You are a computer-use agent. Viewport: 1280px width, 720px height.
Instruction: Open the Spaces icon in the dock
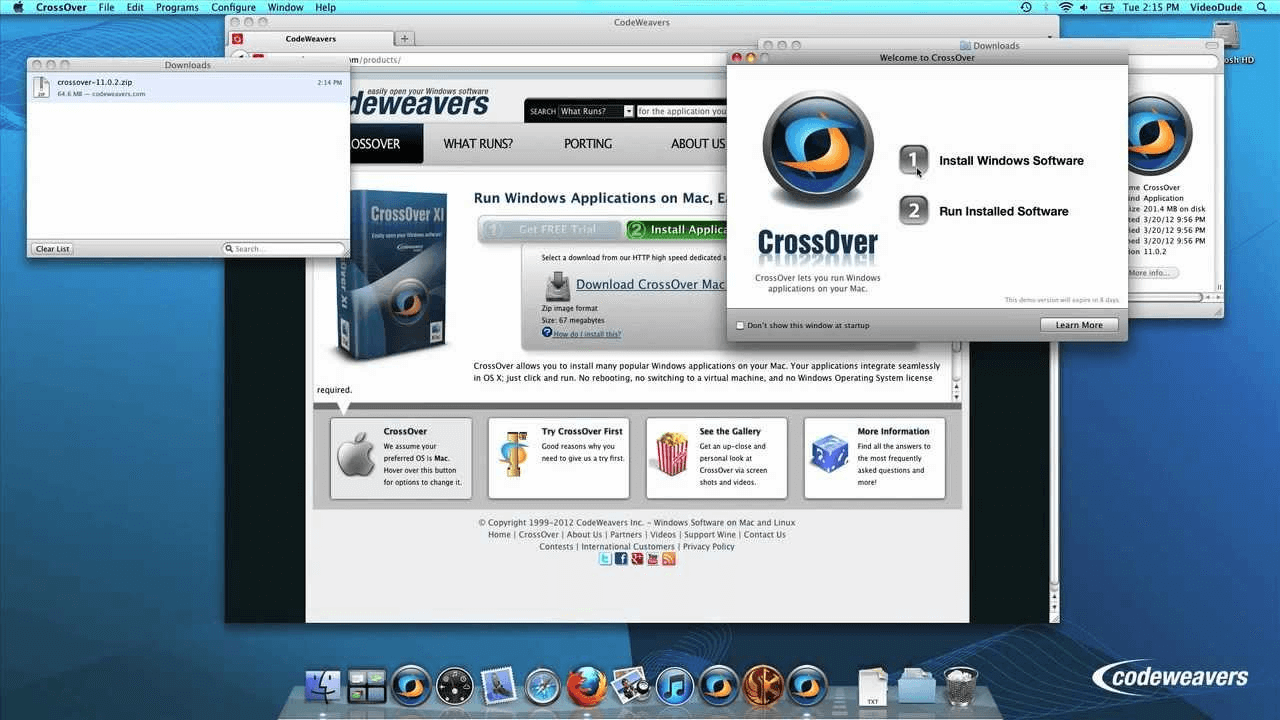click(x=367, y=688)
